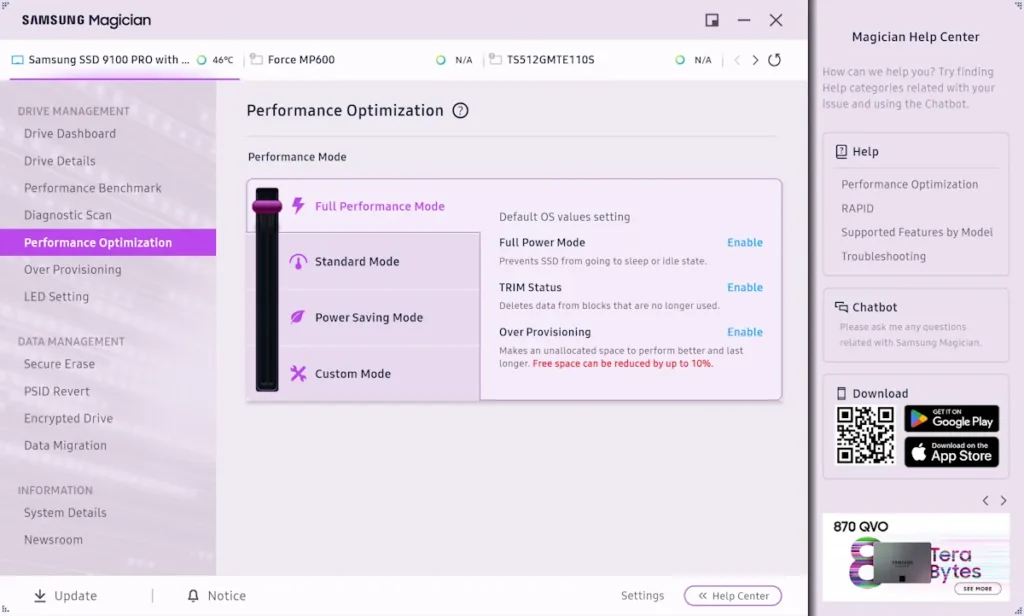Minimize the Samsung Magician window
The height and width of the screenshot is (616, 1024).
click(x=744, y=20)
